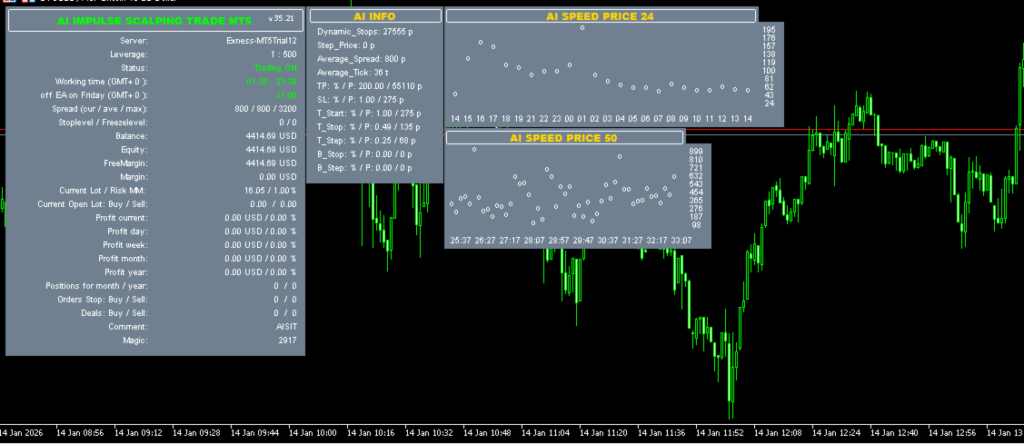Image resolution: width=1024 pixels, height=444 pixels.
Task: Click the Profit month value
Action: (260, 259)
